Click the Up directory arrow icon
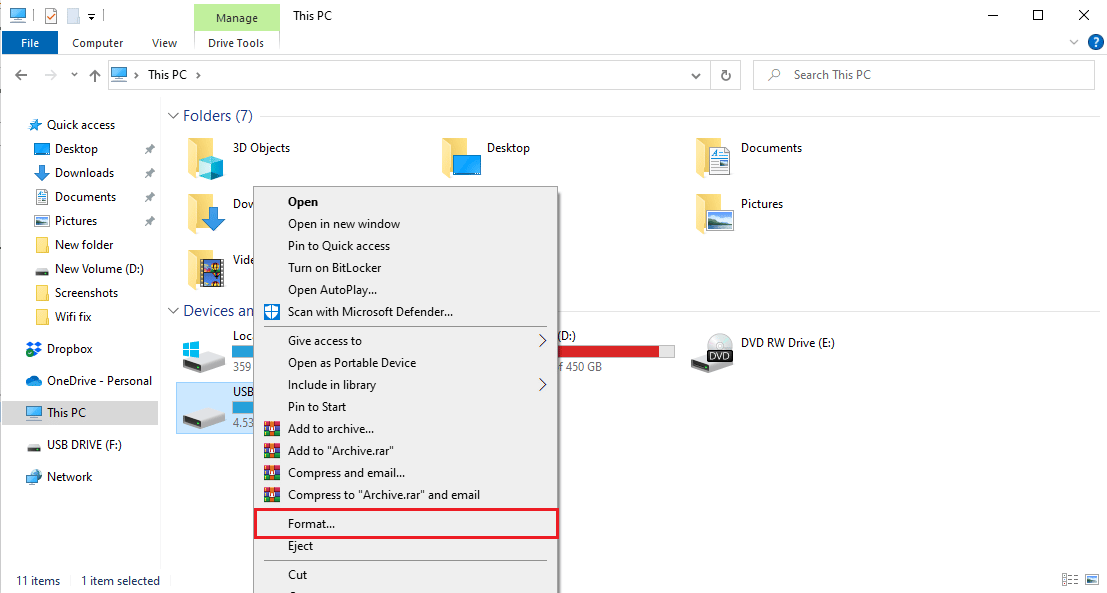 coord(95,76)
